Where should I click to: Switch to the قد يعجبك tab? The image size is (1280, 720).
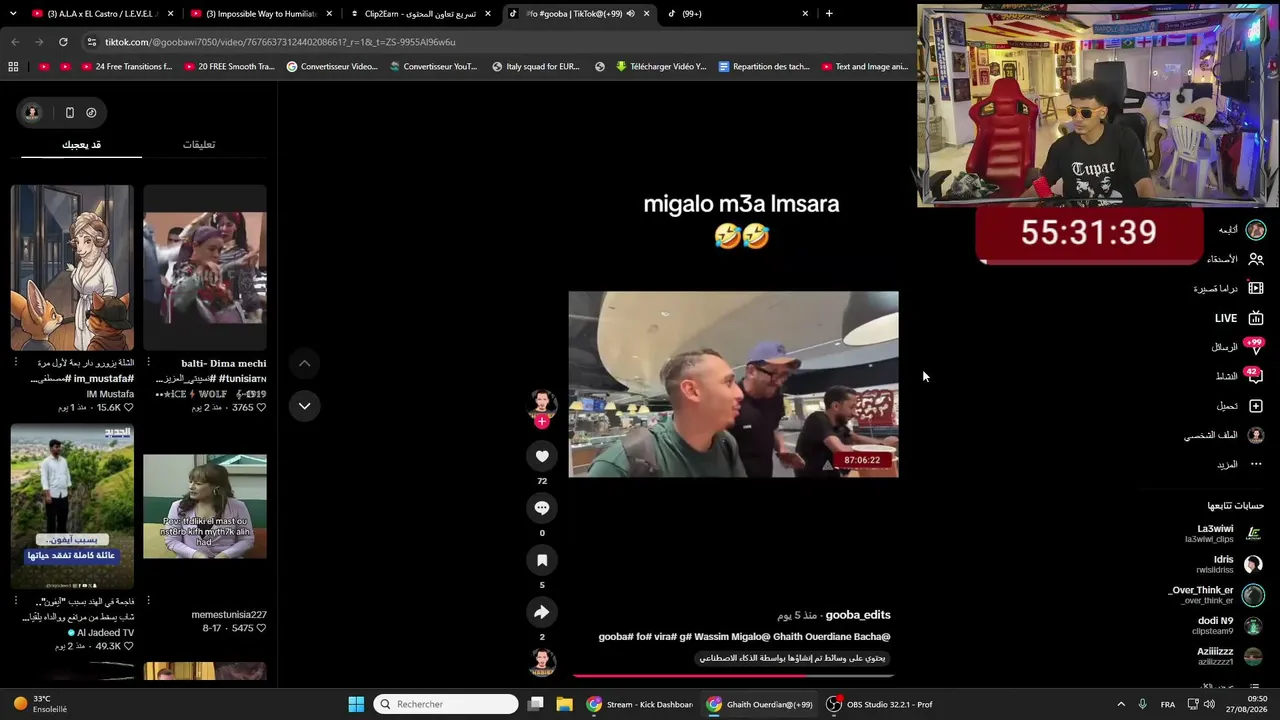point(81,145)
